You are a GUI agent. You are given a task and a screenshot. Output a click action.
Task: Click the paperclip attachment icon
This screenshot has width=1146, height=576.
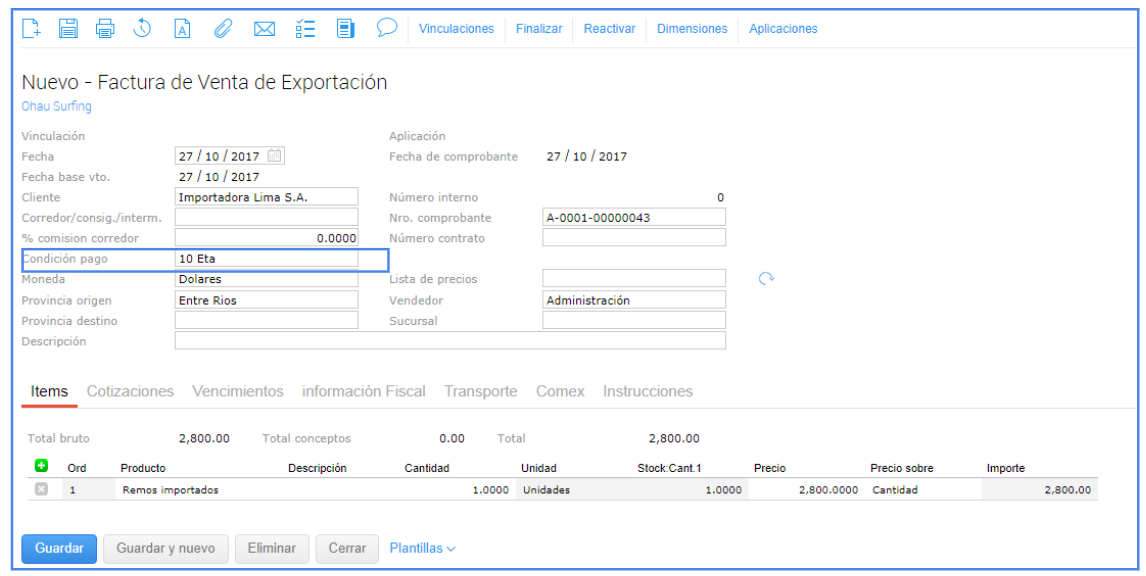(223, 29)
